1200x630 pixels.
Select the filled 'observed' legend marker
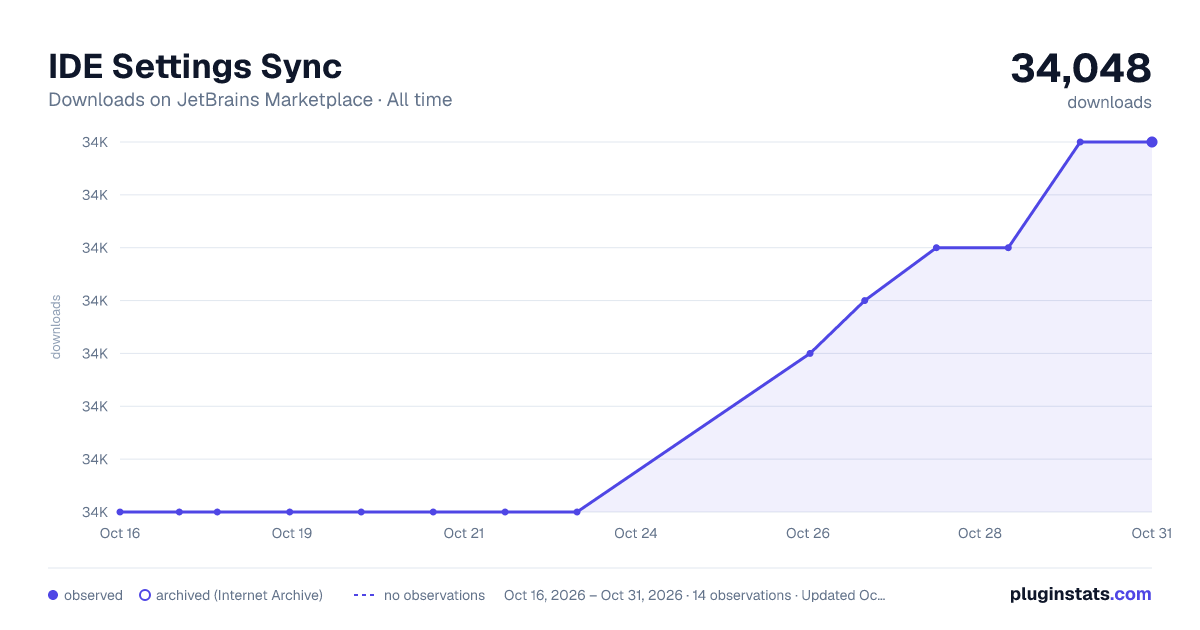click(53, 595)
